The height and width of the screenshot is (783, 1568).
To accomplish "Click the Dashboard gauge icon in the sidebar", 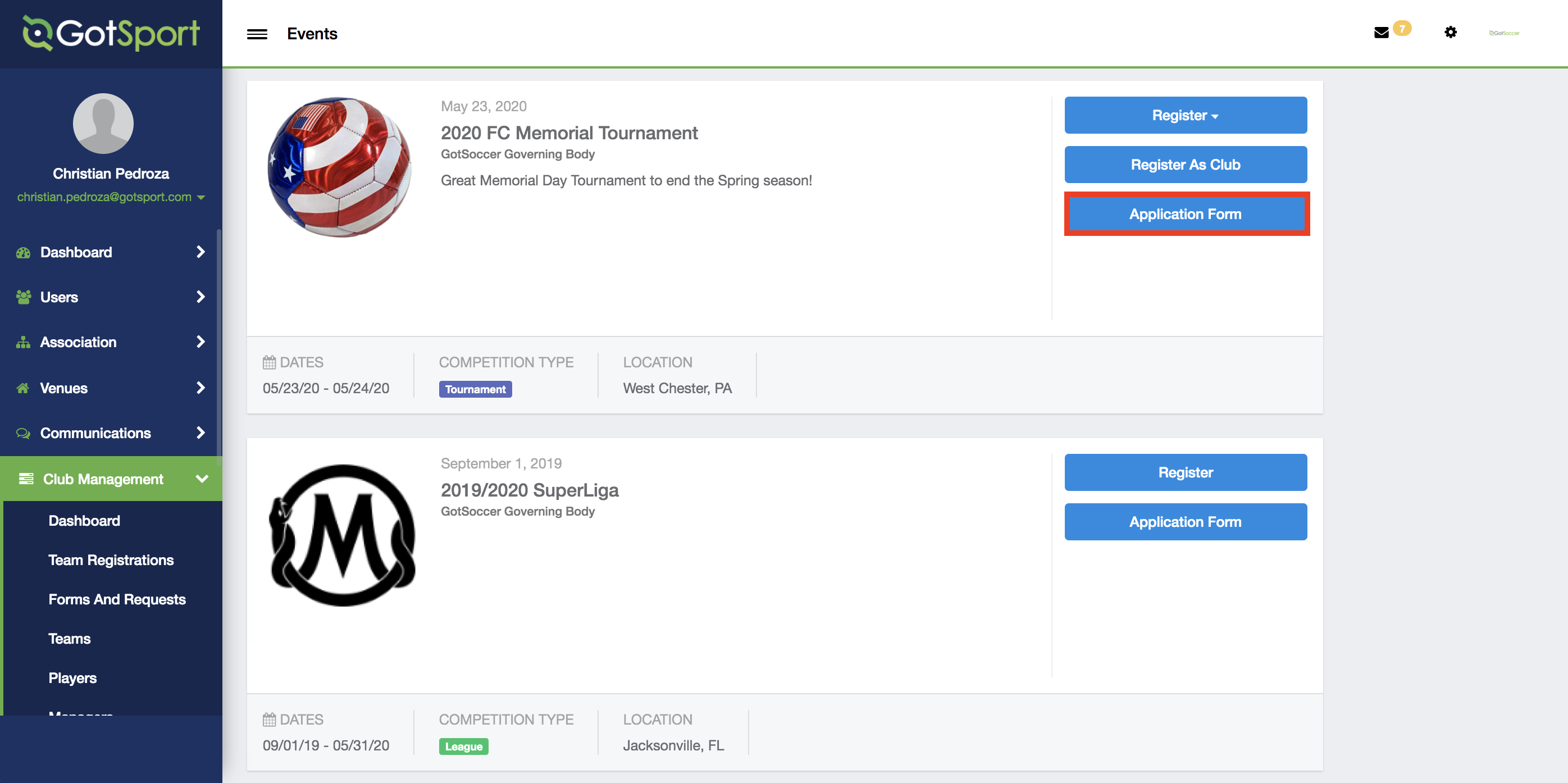I will tap(23, 252).
